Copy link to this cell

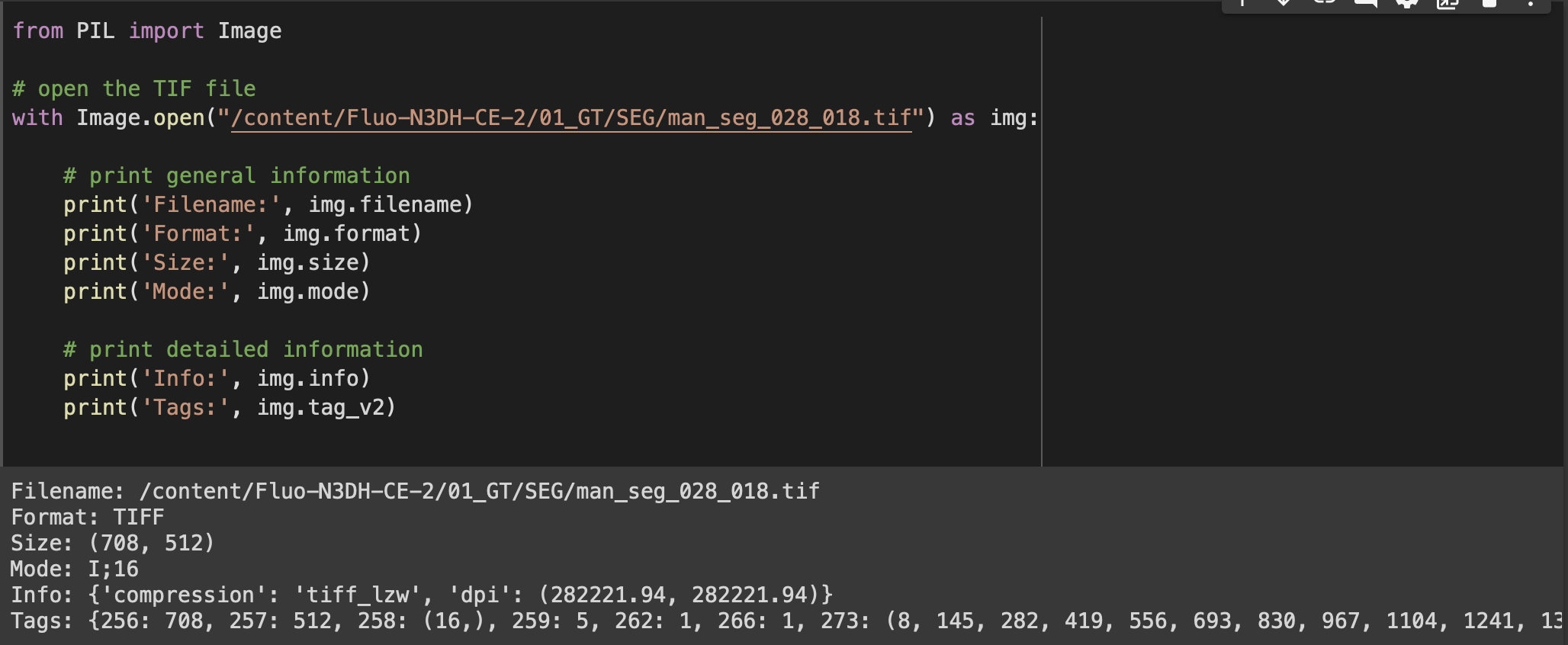[1325, 3]
